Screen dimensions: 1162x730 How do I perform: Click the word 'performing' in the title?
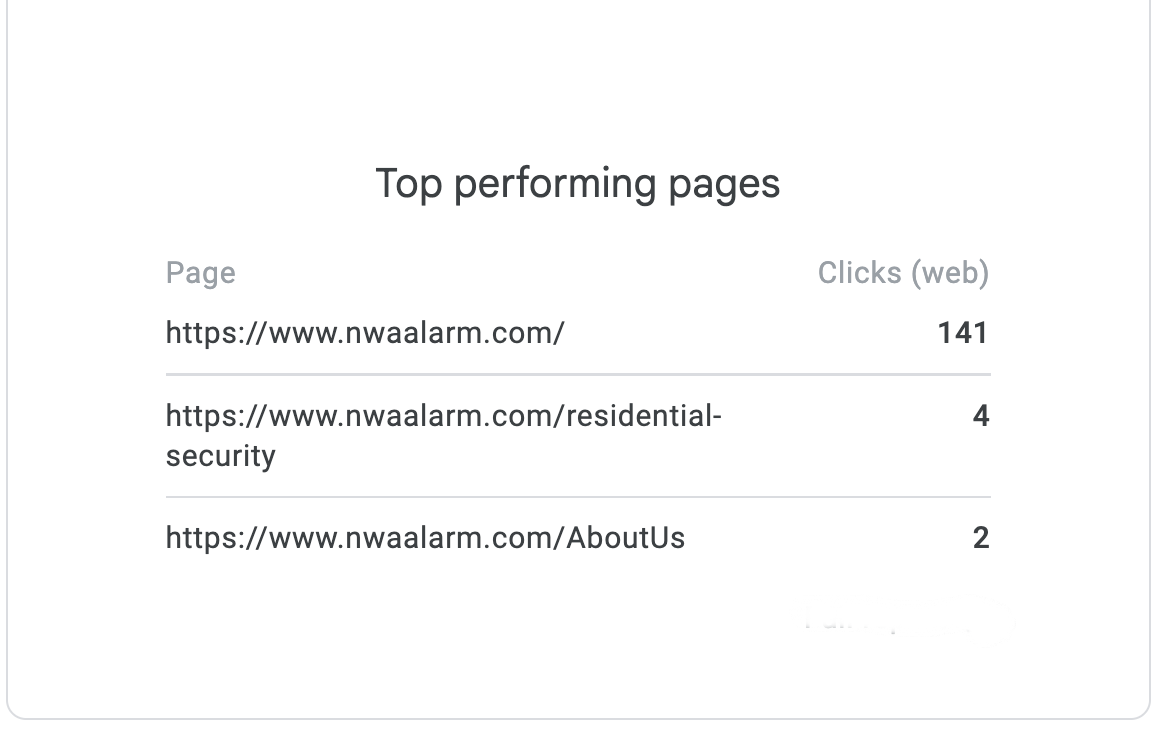coord(553,186)
